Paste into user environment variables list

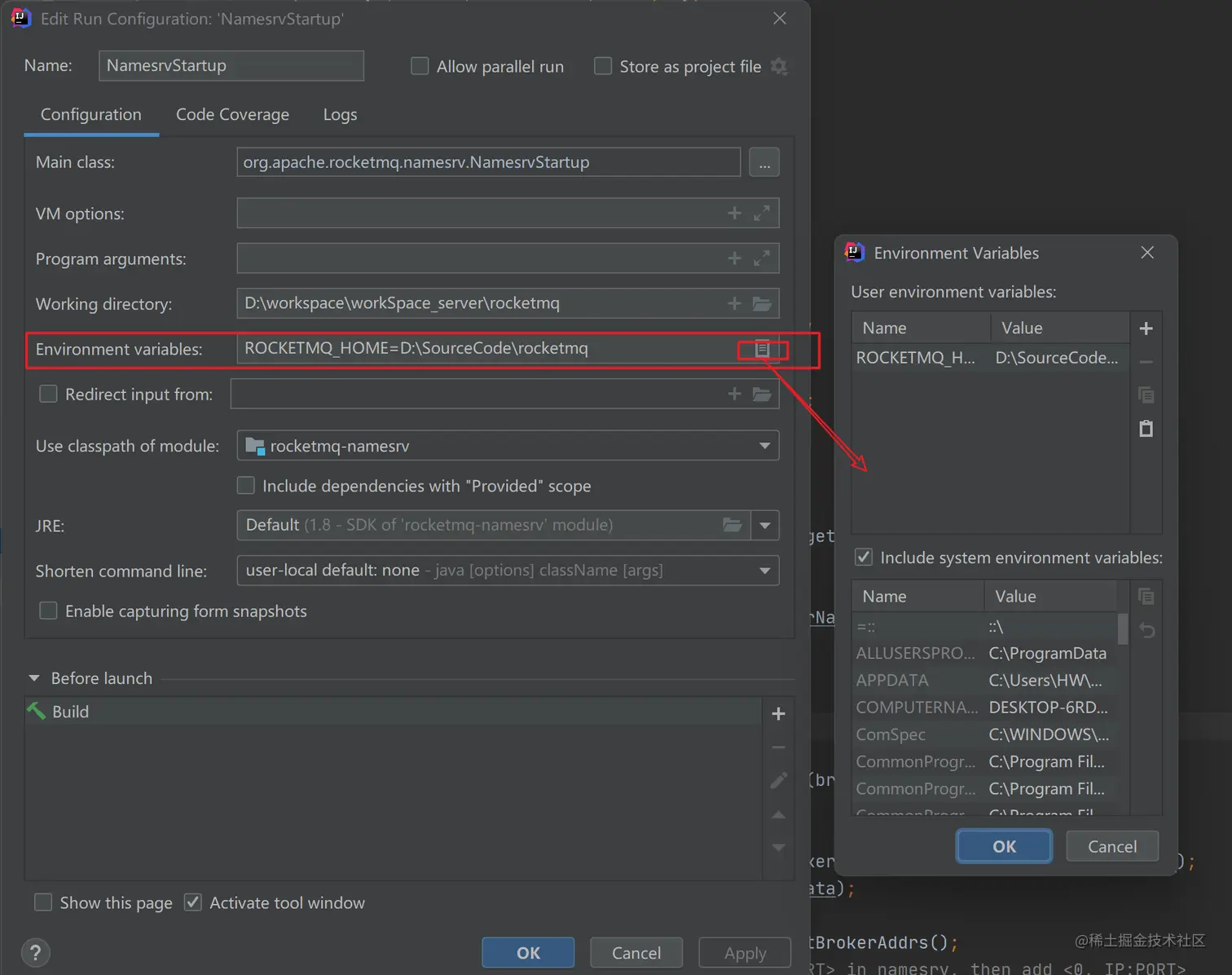1146,429
